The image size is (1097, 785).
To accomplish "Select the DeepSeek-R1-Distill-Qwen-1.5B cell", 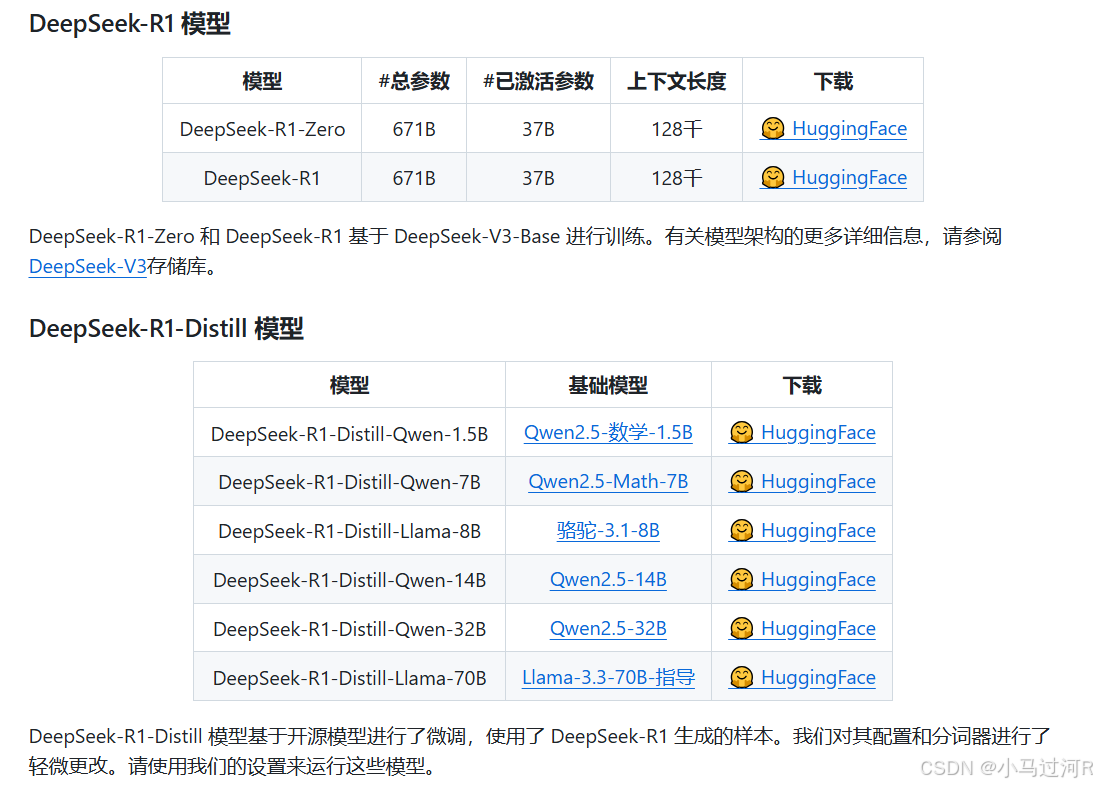I will [350, 433].
